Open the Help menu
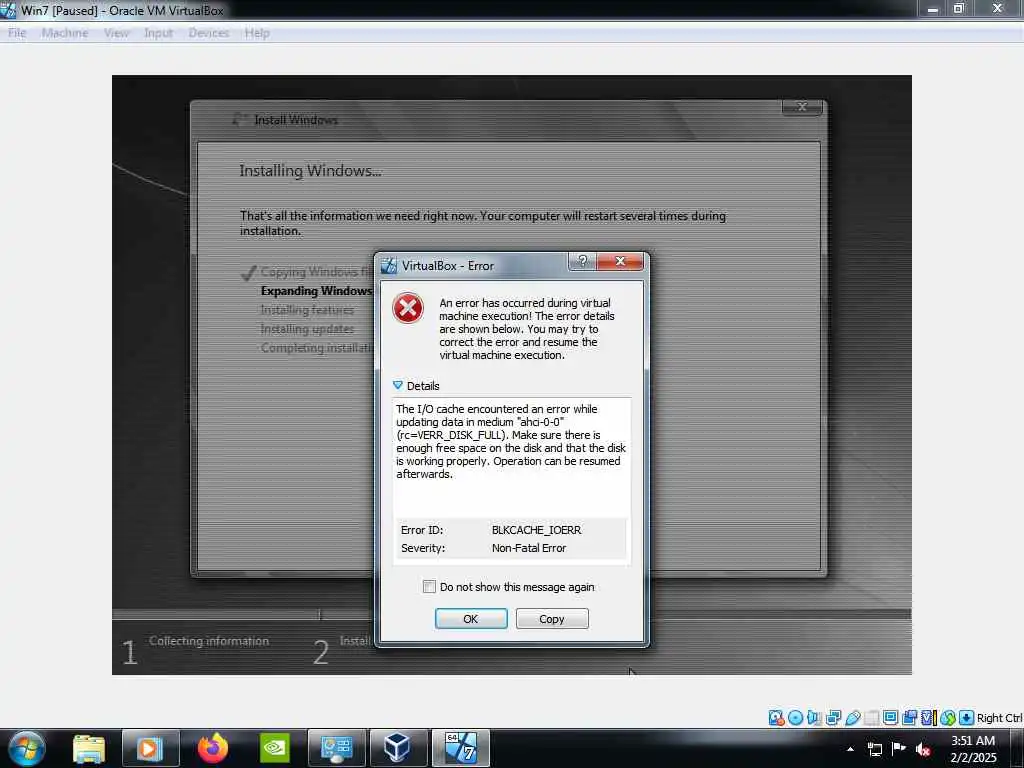Image resolution: width=1024 pixels, height=768 pixels. pos(257,33)
